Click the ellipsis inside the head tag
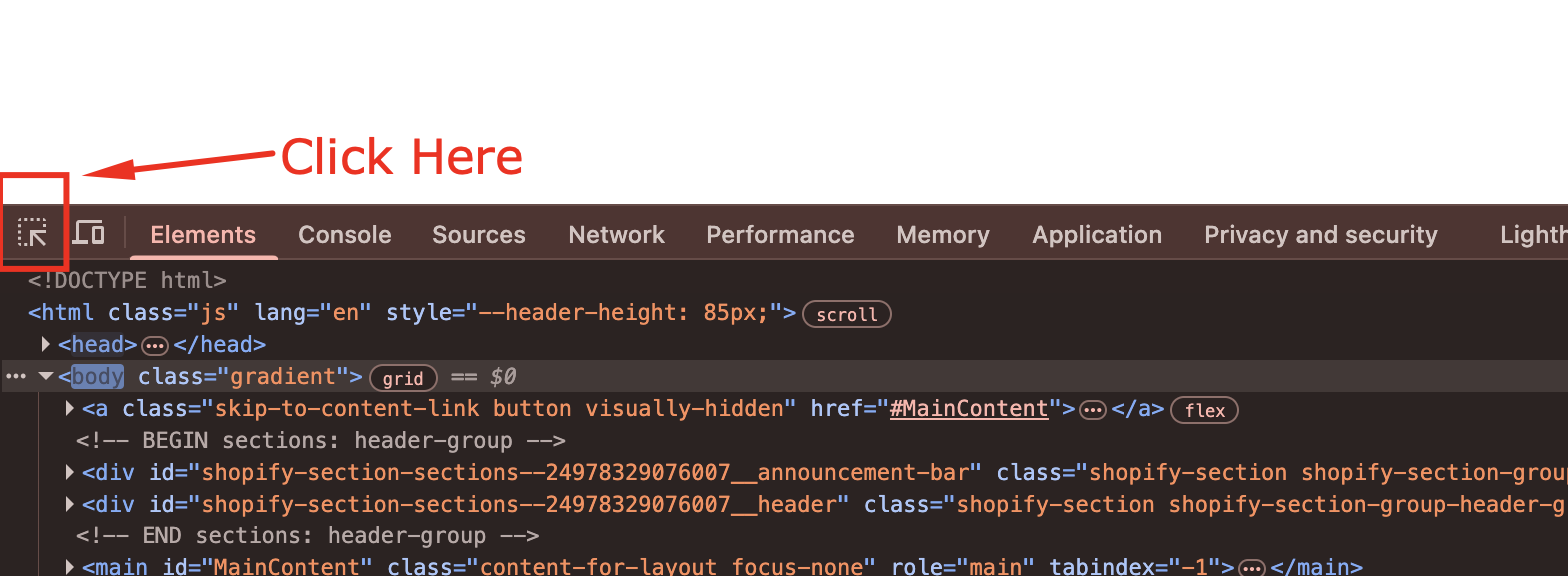This screenshot has height=576, width=1568. [x=154, y=345]
